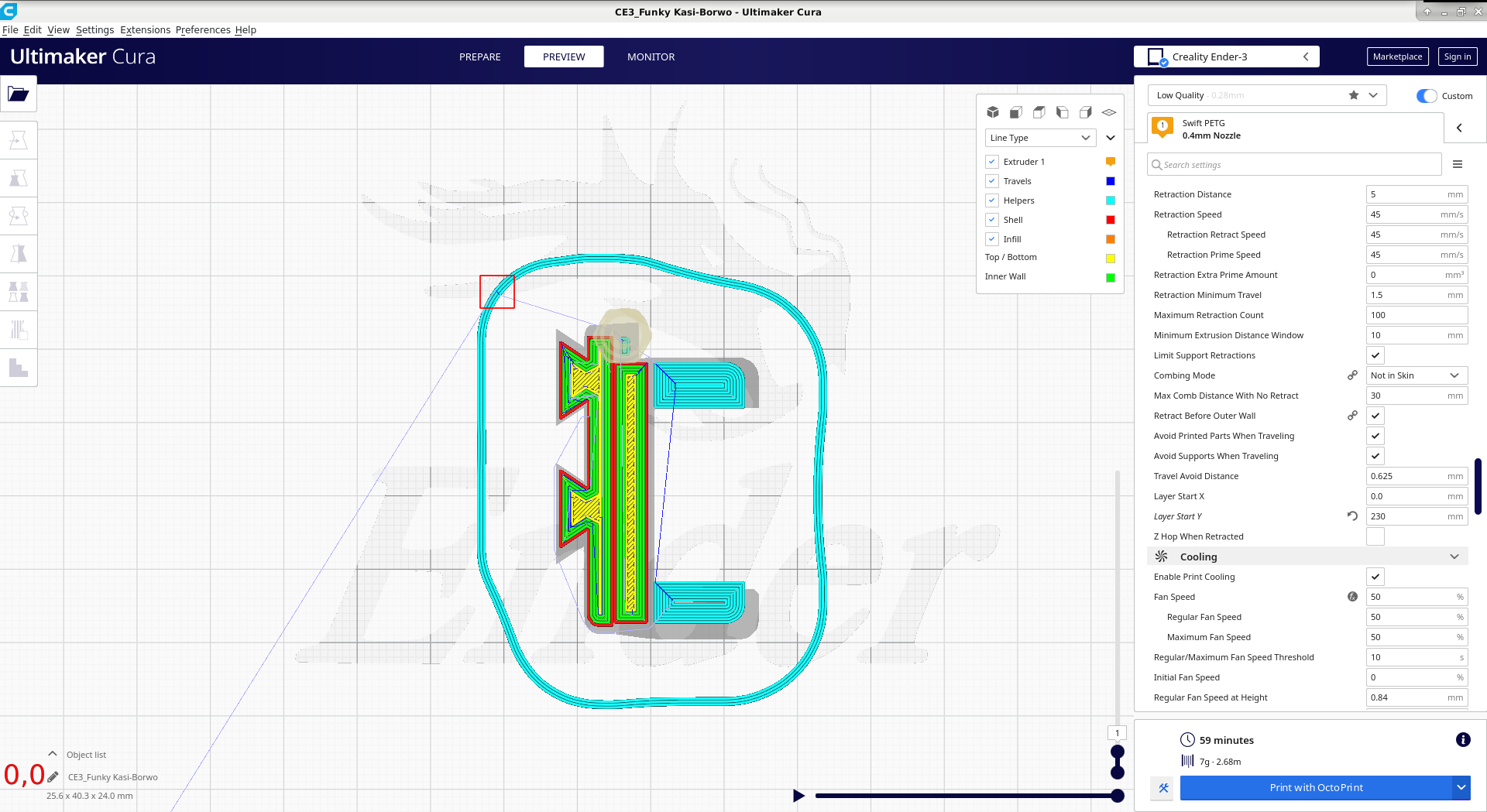Switch to left side view icon
The height and width of the screenshot is (812, 1487).
tap(1063, 112)
